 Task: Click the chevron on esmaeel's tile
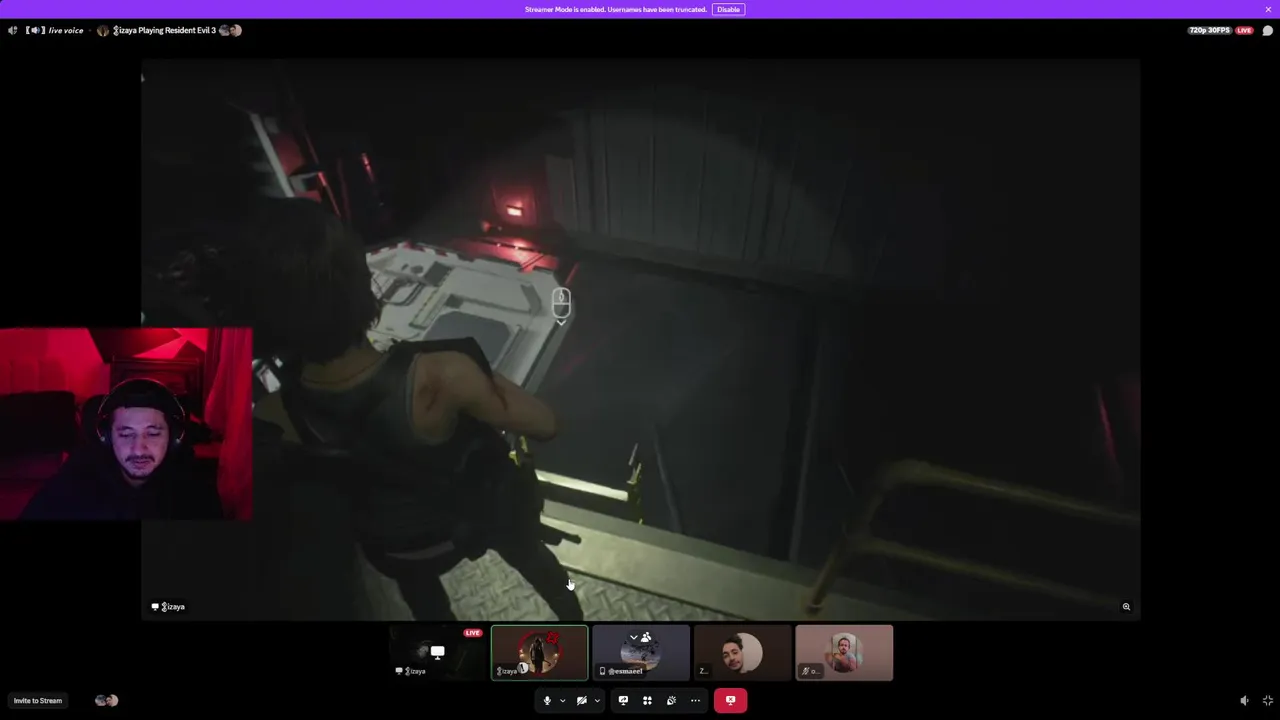(633, 637)
